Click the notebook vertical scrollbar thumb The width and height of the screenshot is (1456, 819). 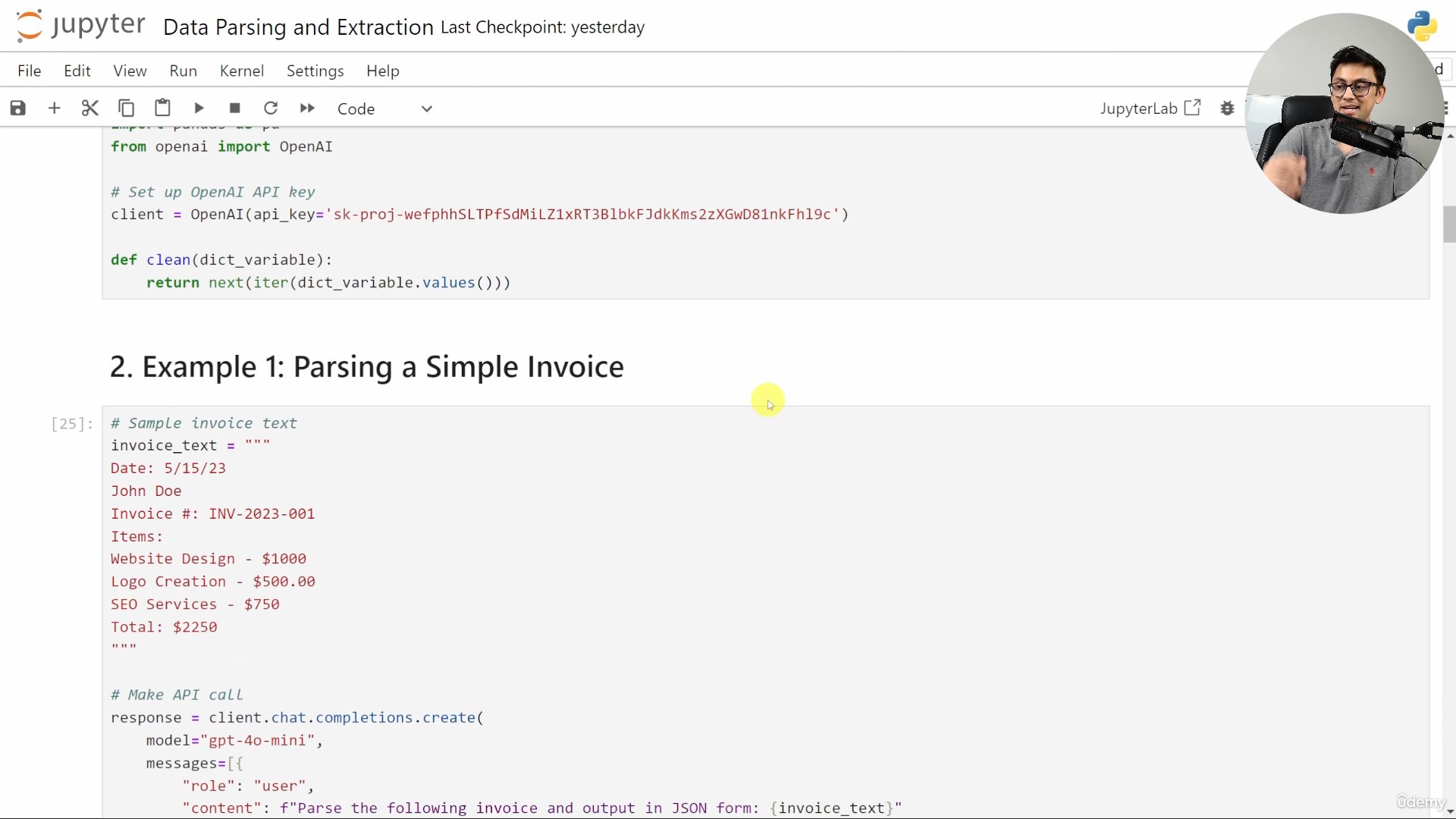pos(1449,224)
